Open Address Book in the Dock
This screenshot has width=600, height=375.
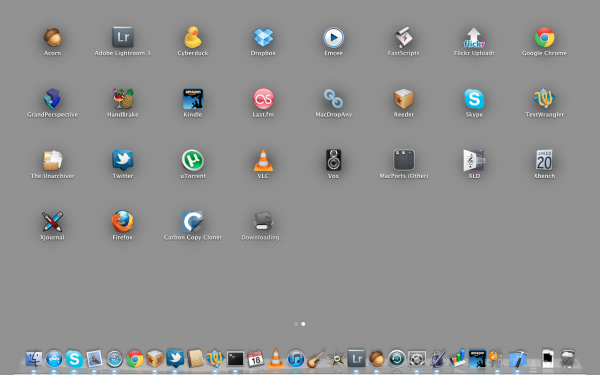[x=195, y=359]
